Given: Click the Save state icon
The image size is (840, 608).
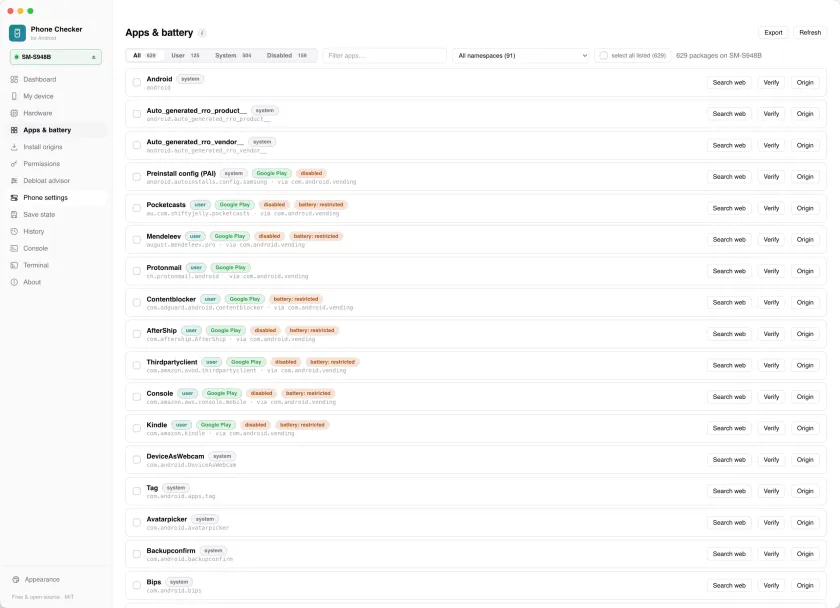Looking at the screenshot, I should click(14, 214).
